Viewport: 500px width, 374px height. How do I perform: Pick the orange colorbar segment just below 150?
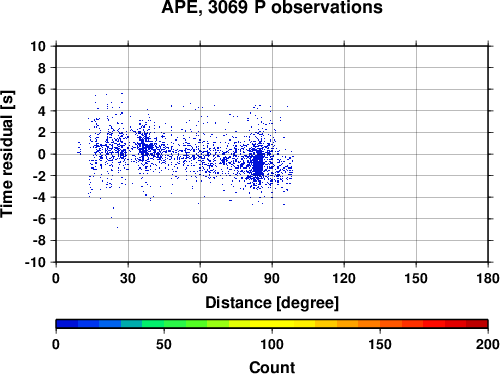pos(369,324)
